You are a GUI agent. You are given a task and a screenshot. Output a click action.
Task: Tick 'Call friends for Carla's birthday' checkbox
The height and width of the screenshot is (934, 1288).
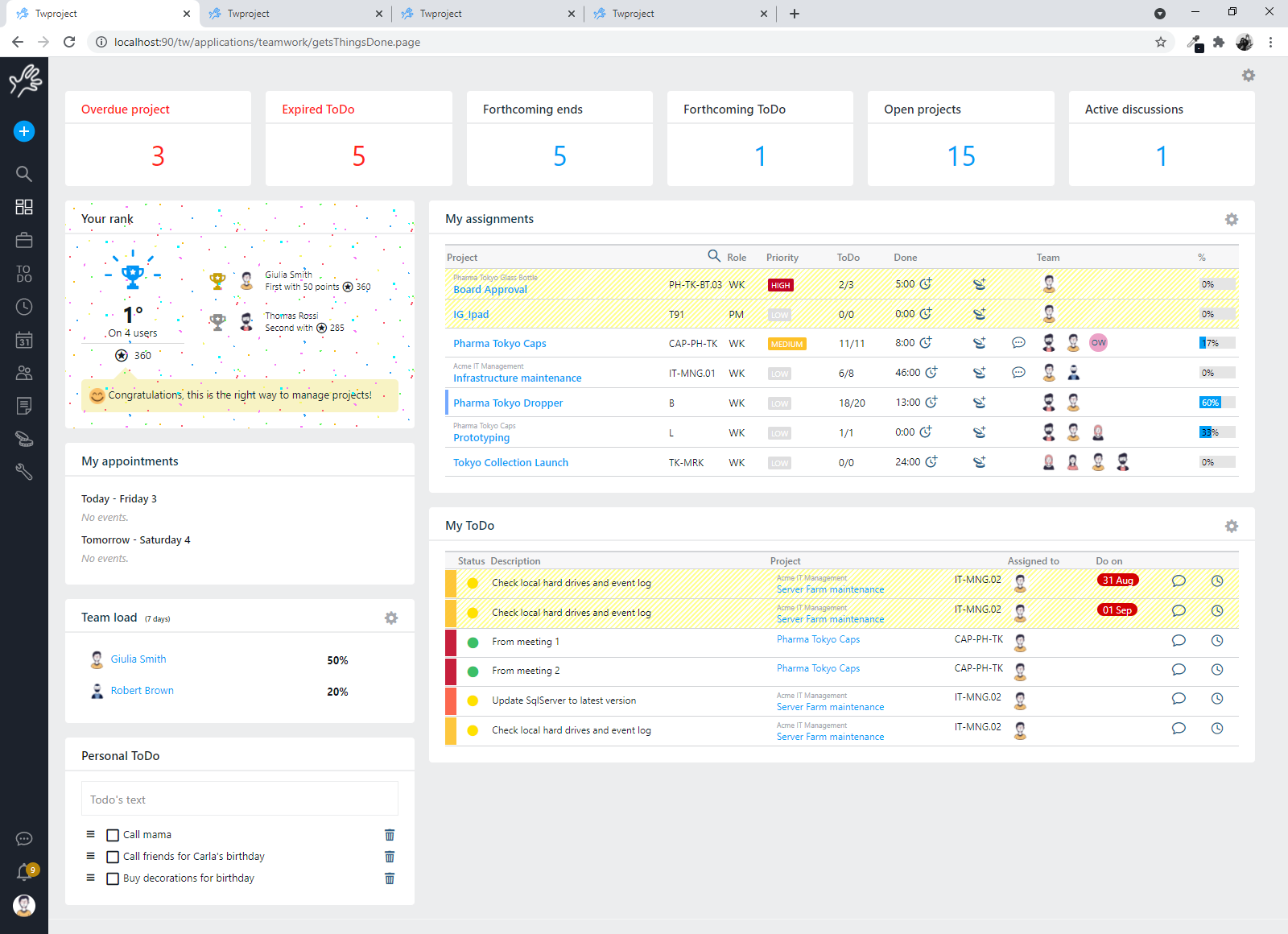click(x=113, y=857)
